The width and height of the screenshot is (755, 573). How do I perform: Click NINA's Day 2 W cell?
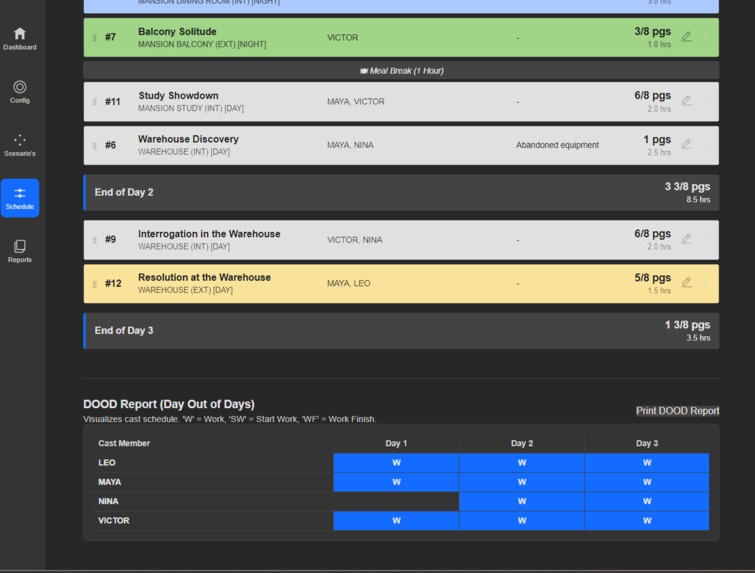(521, 501)
